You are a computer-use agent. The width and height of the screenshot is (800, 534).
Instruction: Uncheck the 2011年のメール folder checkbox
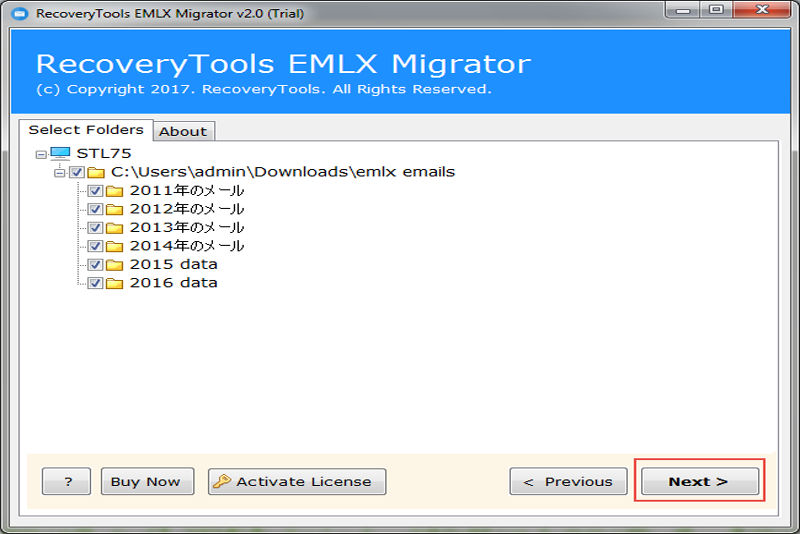tap(95, 191)
